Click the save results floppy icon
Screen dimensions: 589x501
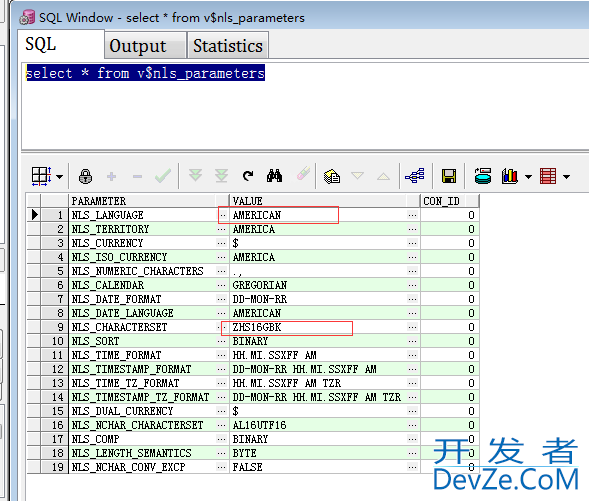pyautogui.click(x=449, y=176)
